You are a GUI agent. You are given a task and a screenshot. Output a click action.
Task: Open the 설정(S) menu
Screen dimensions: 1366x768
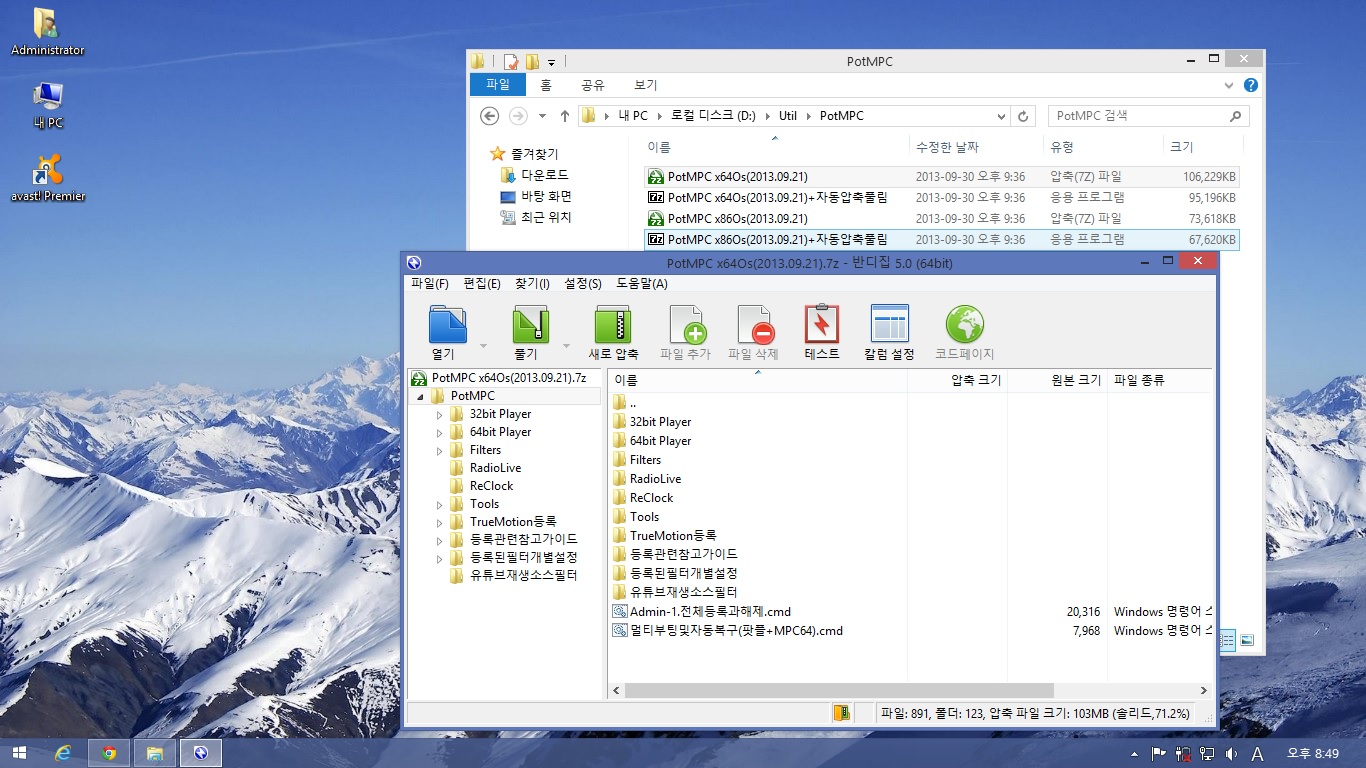[583, 284]
